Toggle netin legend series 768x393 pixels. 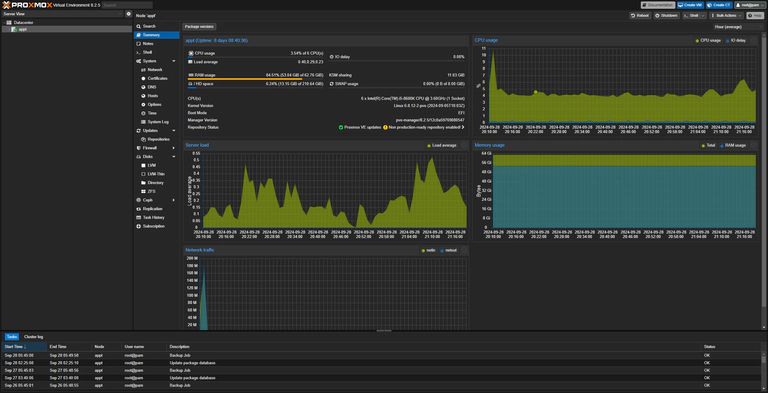click(428, 250)
